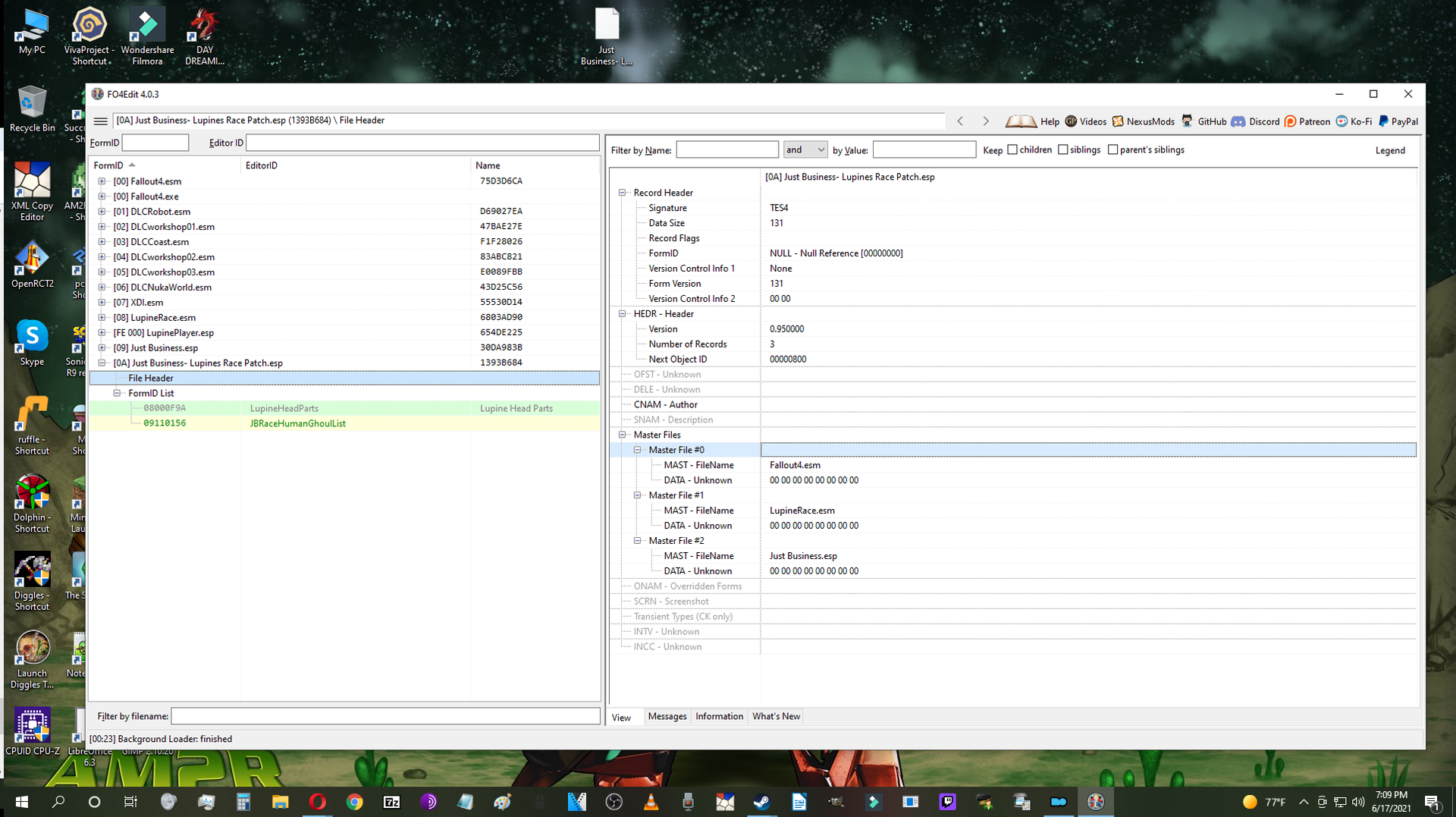Select the File Header tree row

(344, 378)
